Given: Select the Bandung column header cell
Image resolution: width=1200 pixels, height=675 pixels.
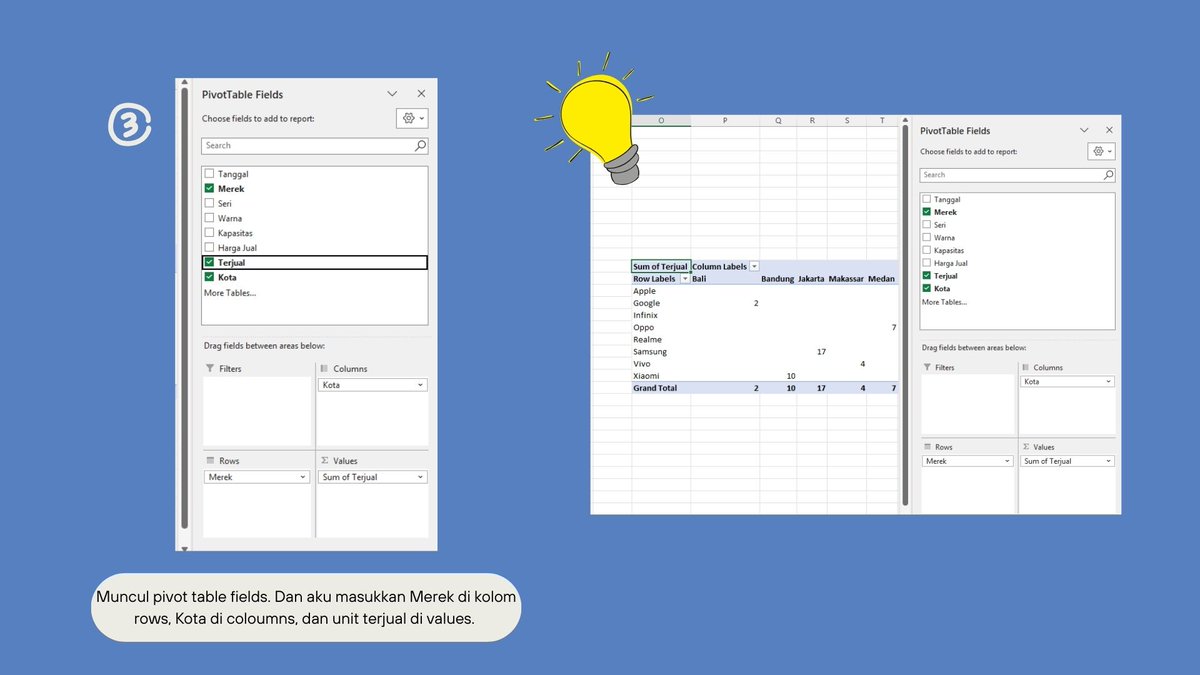Looking at the screenshot, I should (x=778, y=279).
